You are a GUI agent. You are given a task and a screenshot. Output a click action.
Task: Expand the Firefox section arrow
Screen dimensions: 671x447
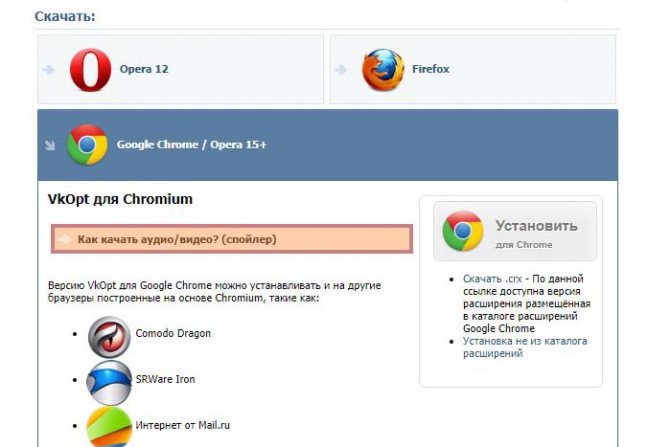click(341, 69)
